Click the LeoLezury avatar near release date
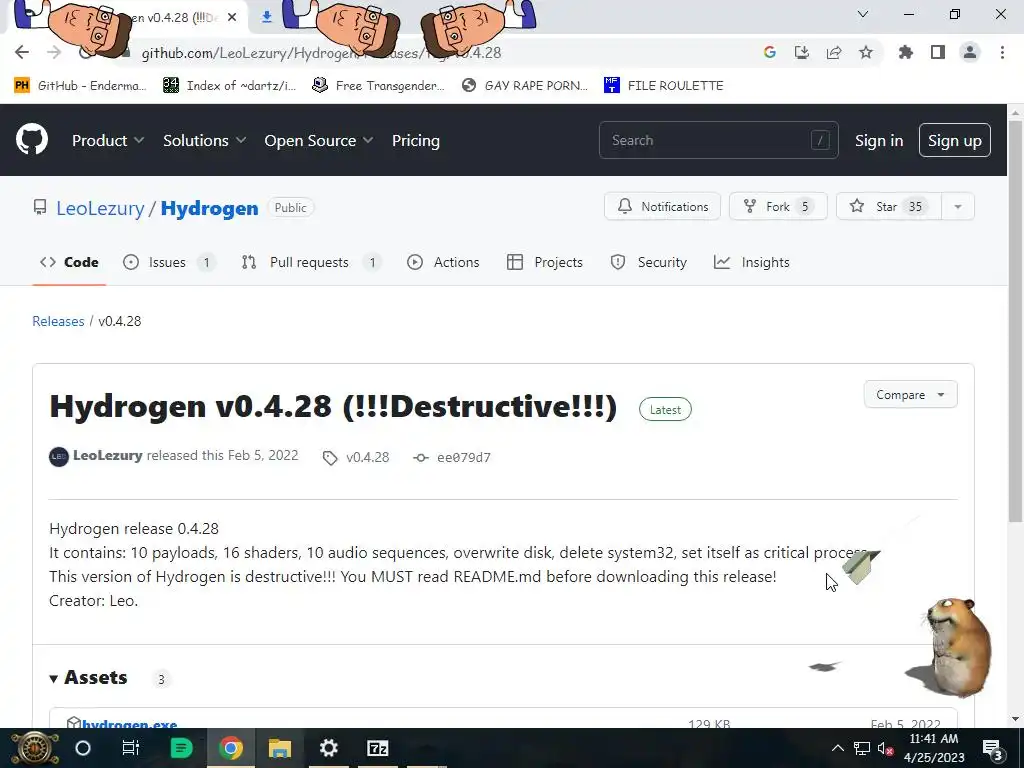The width and height of the screenshot is (1024, 768). [x=59, y=456]
